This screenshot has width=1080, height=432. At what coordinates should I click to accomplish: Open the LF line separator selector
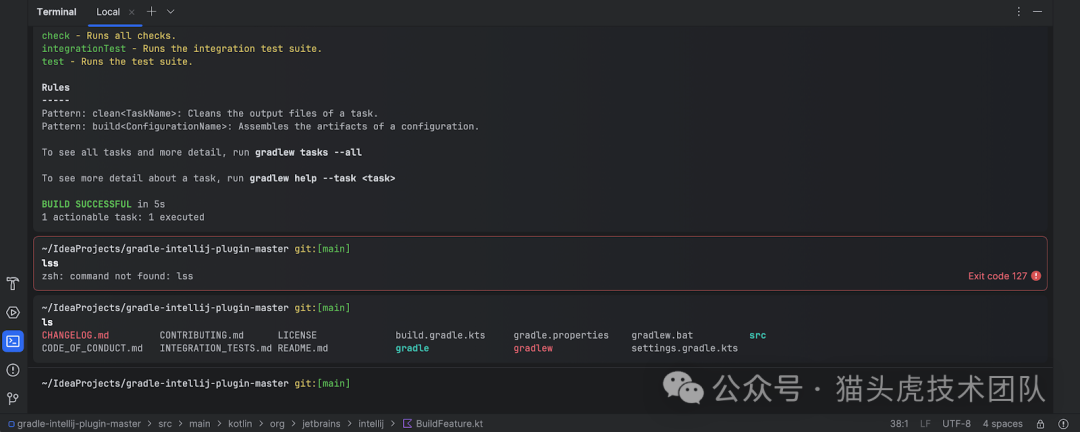(926, 424)
